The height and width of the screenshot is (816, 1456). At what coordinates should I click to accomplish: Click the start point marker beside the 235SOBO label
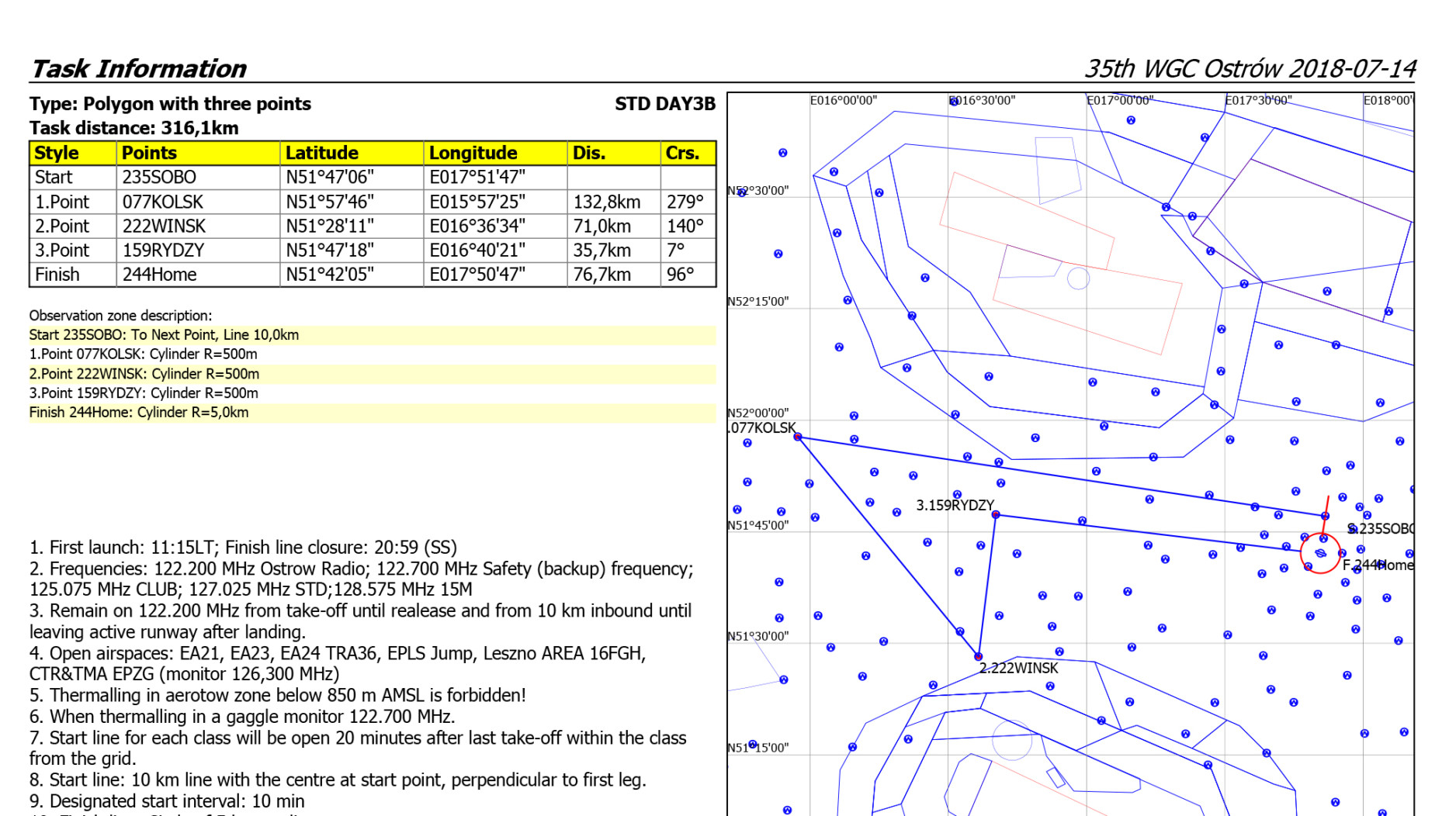tap(1325, 516)
